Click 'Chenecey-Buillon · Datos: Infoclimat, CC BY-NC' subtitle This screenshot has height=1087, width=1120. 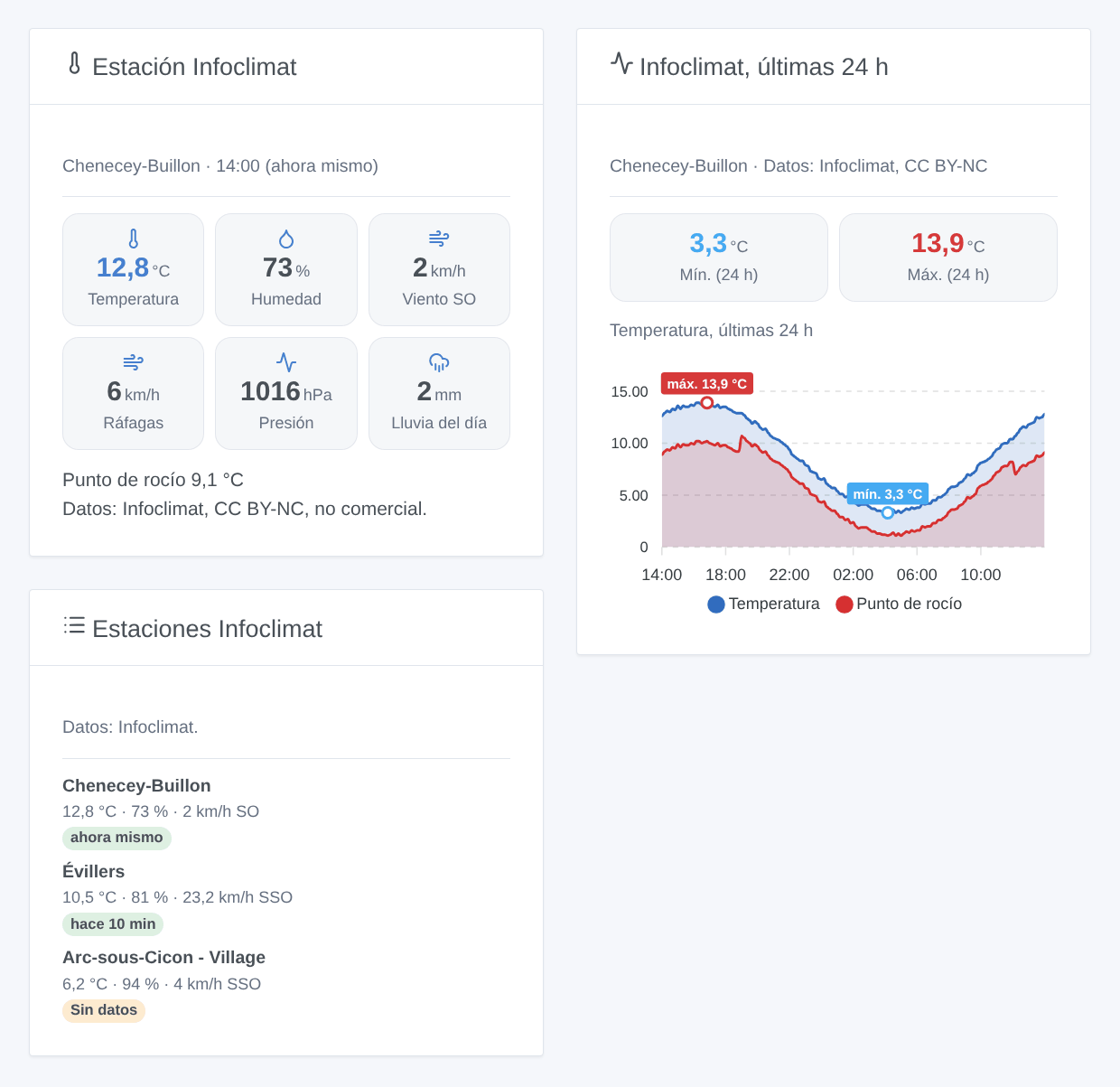(798, 166)
